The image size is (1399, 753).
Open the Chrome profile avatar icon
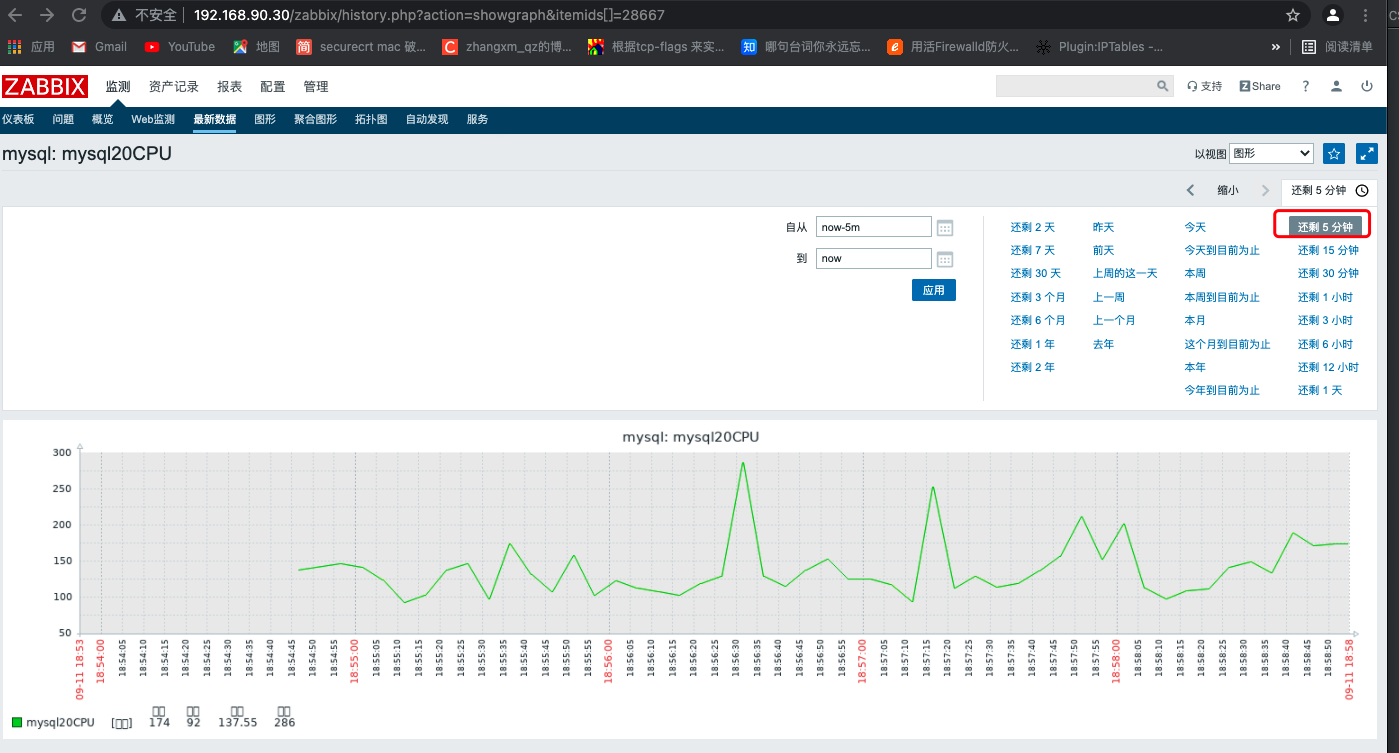(1332, 15)
